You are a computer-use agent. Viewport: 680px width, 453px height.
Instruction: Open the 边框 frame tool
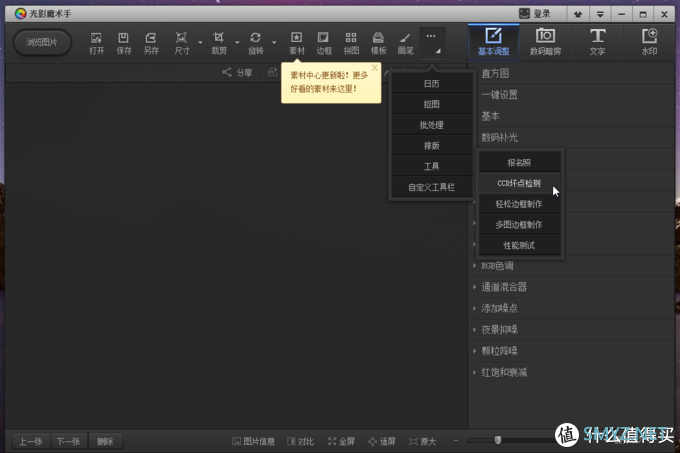pyautogui.click(x=324, y=43)
